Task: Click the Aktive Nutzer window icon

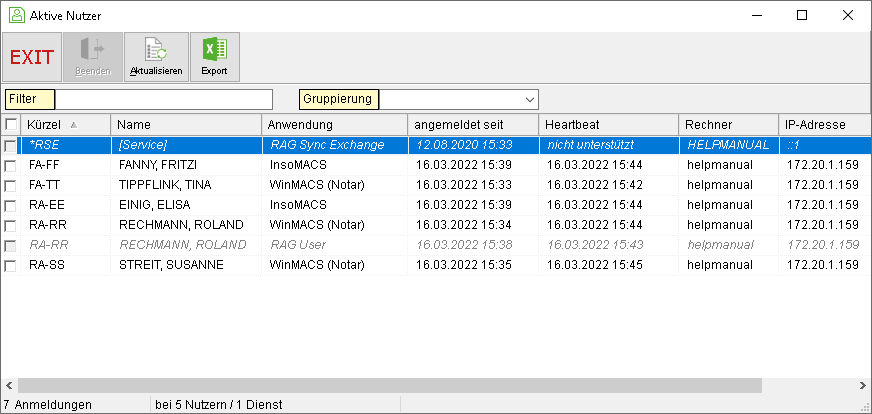Action: point(17,16)
